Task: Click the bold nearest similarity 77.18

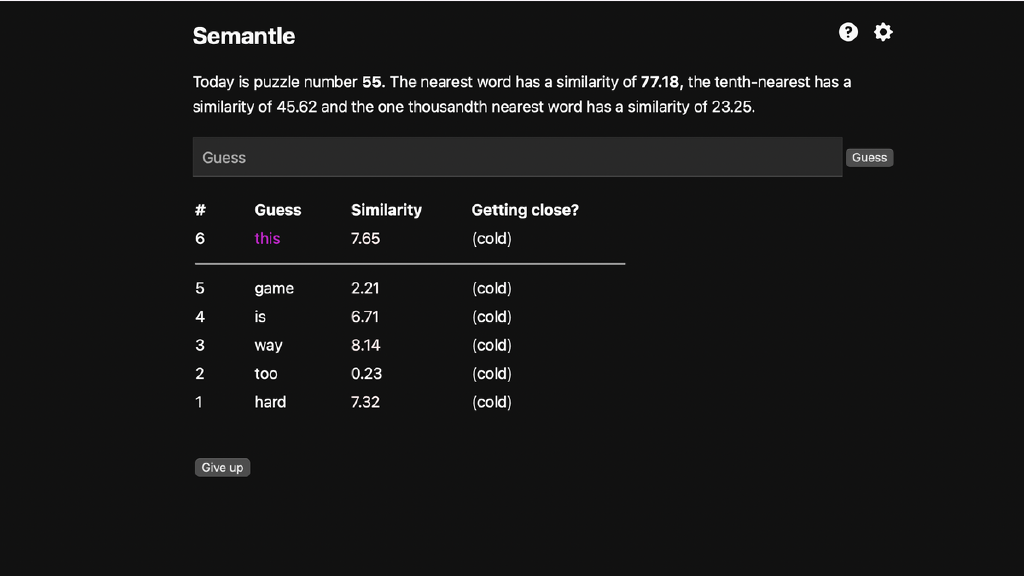Action: pos(661,82)
